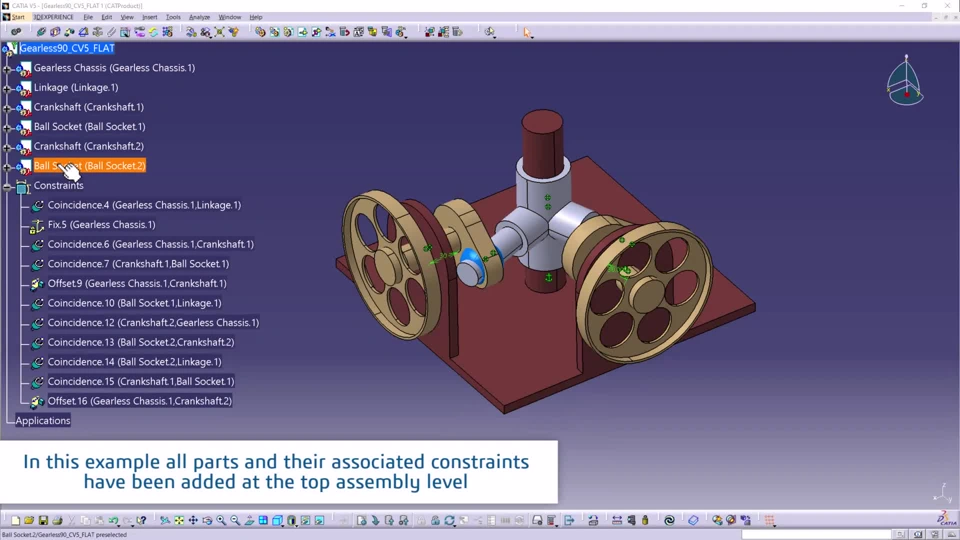Image resolution: width=960 pixels, height=540 pixels.
Task: Open the Window menu
Action: (230, 17)
